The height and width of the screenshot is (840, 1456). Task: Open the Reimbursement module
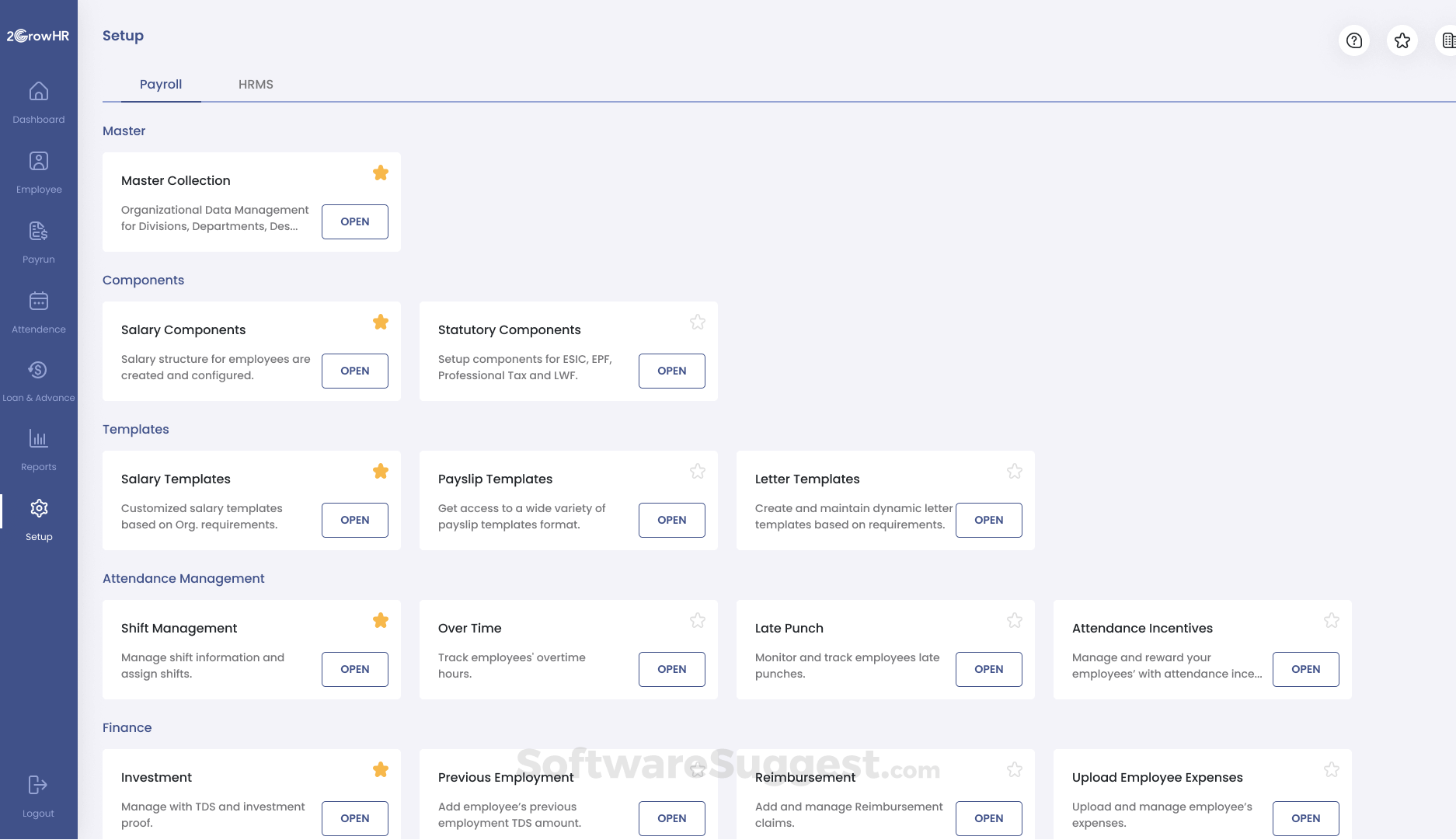coord(988,818)
